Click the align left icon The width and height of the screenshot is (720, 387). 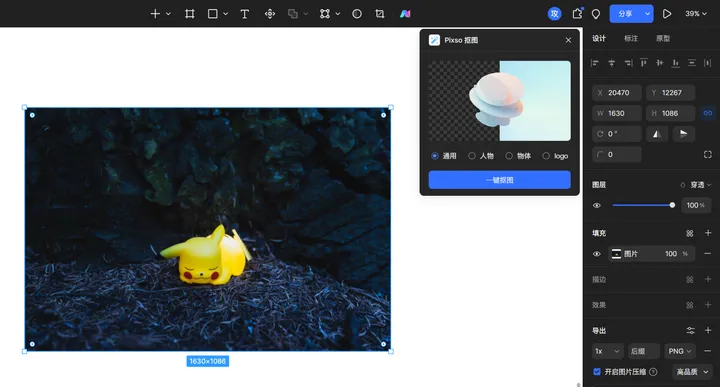pyautogui.click(x=595, y=63)
